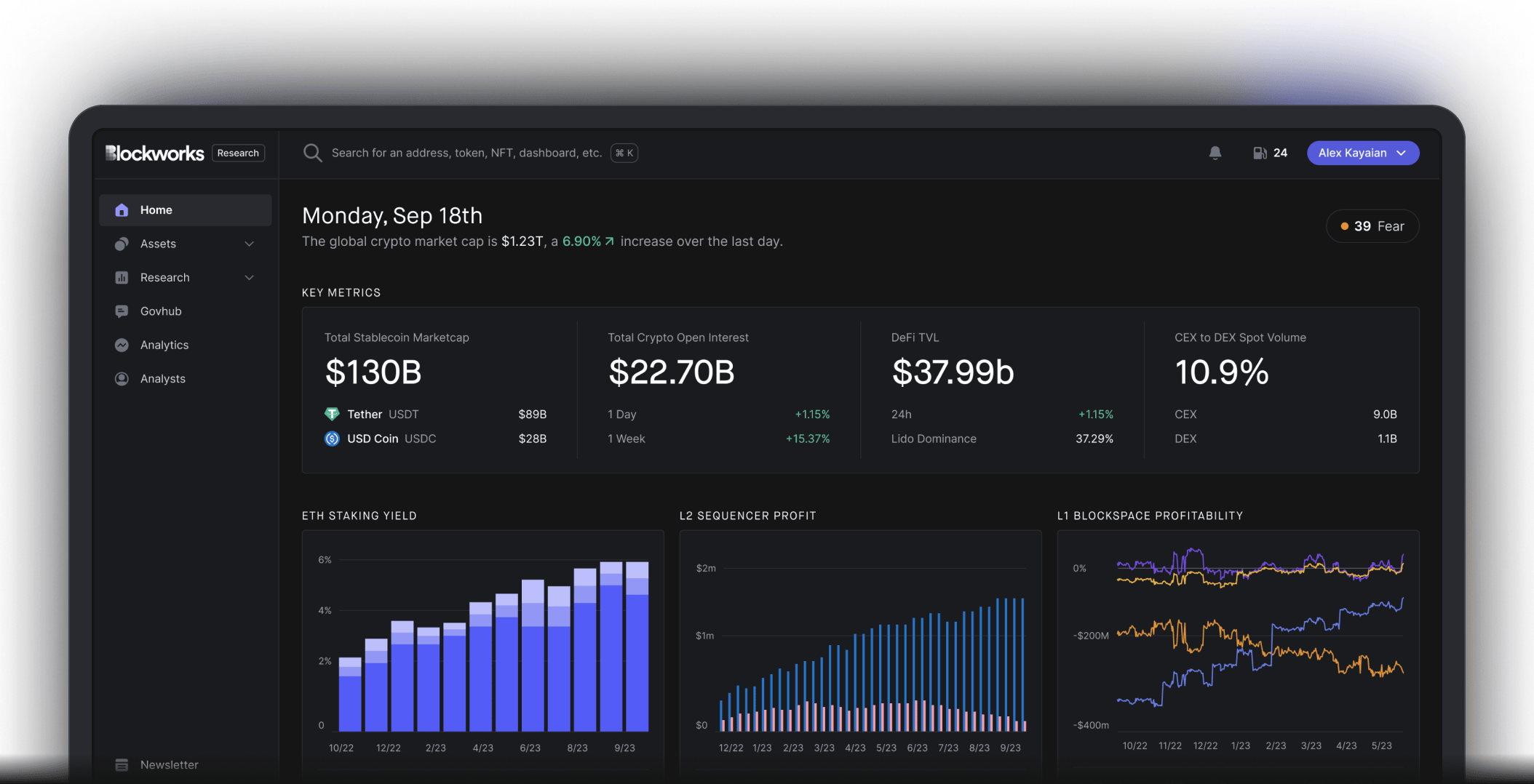Open the Alex Kayaian account dropdown
The width and height of the screenshot is (1534, 784).
click(x=1362, y=153)
